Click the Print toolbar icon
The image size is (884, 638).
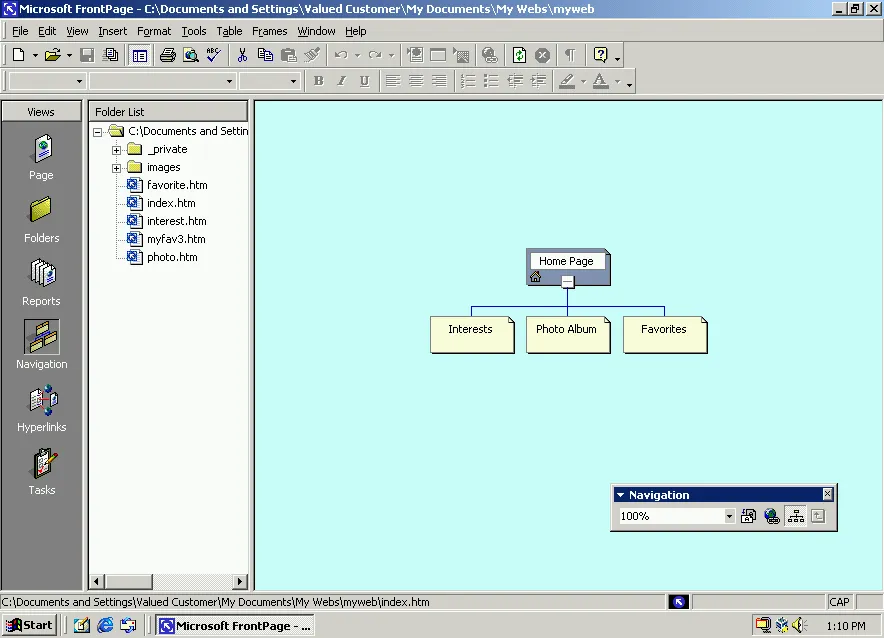tap(165, 55)
